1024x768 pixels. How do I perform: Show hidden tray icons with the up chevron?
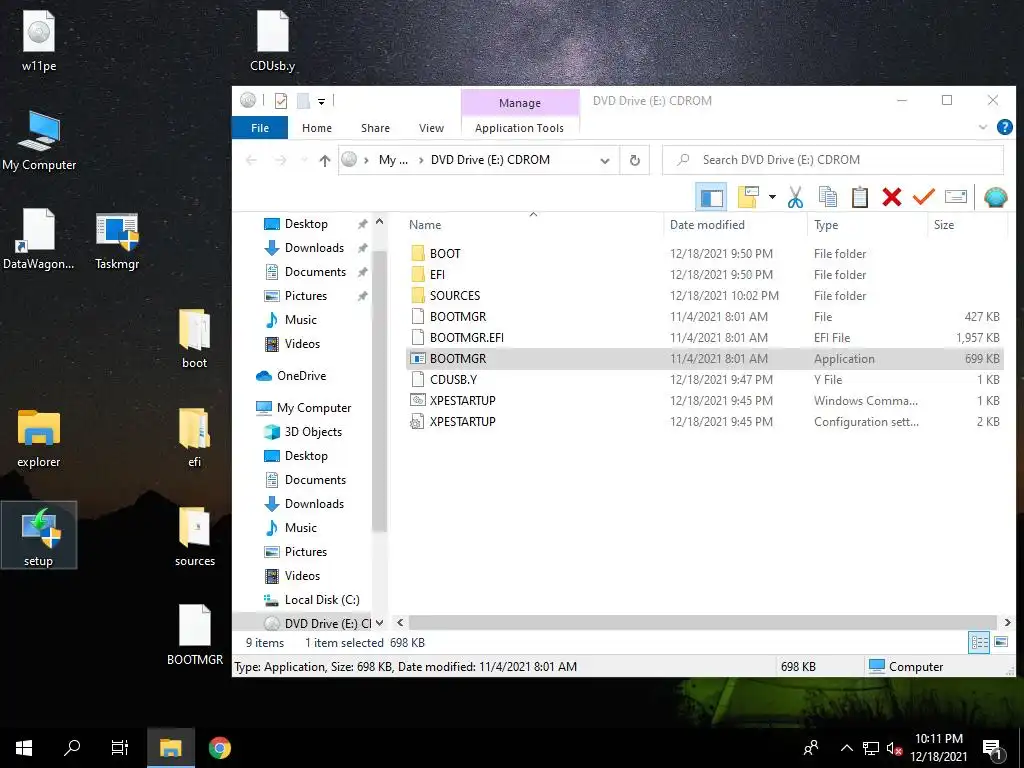coord(846,748)
